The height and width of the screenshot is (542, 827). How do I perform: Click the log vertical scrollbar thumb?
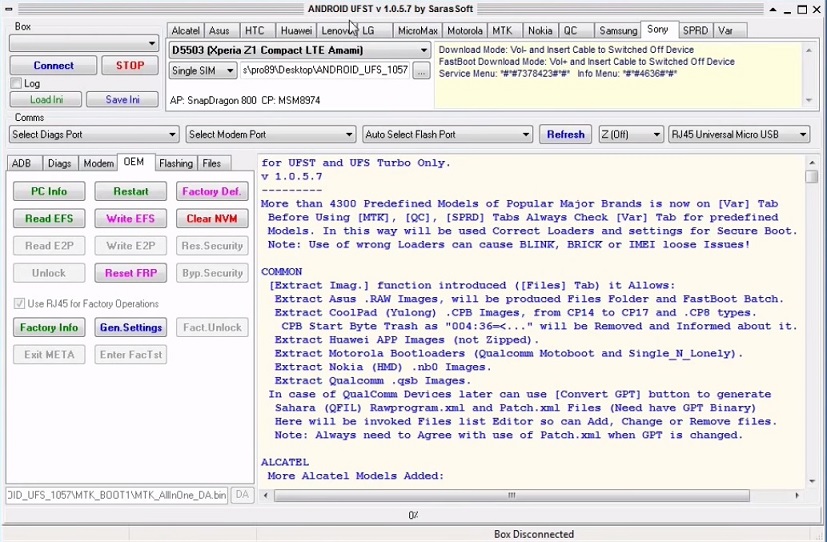(x=812, y=177)
